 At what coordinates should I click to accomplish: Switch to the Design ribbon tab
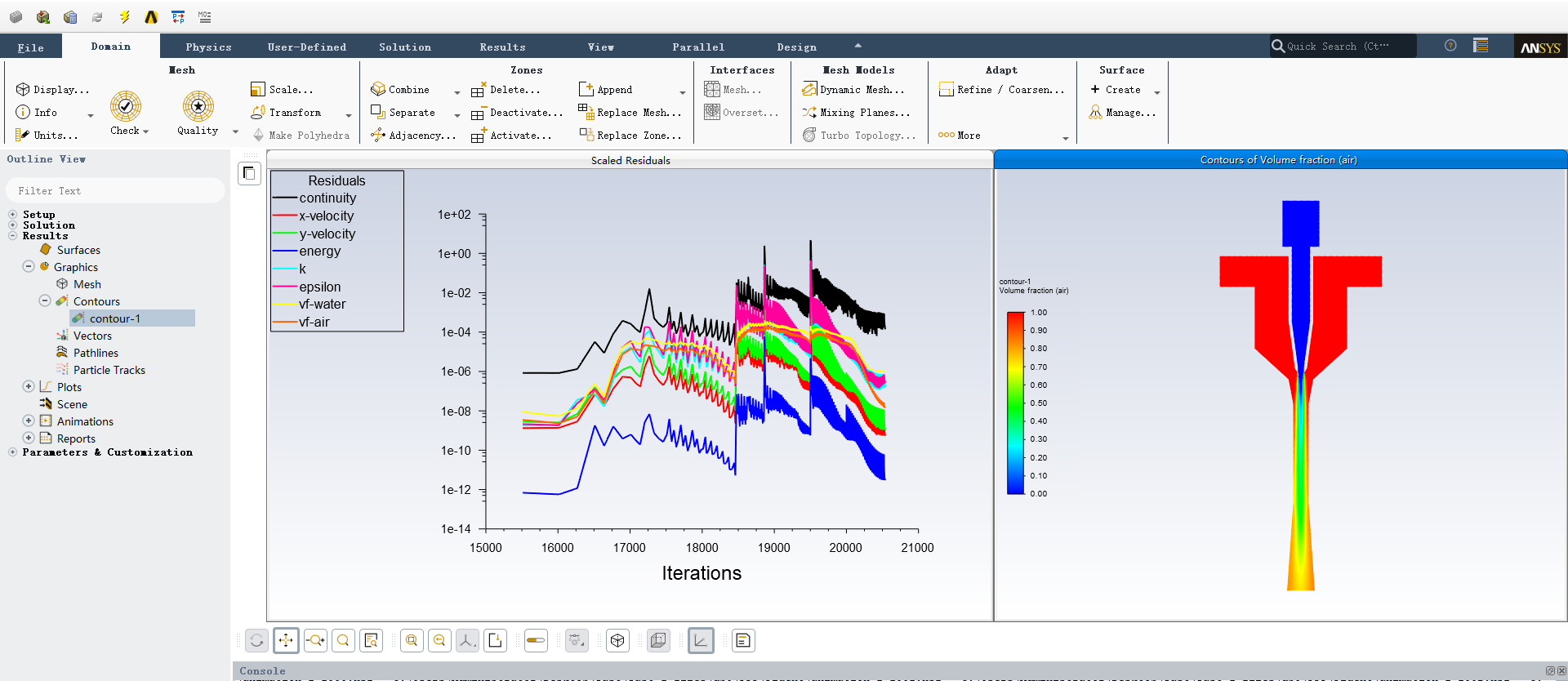point(797,47)
